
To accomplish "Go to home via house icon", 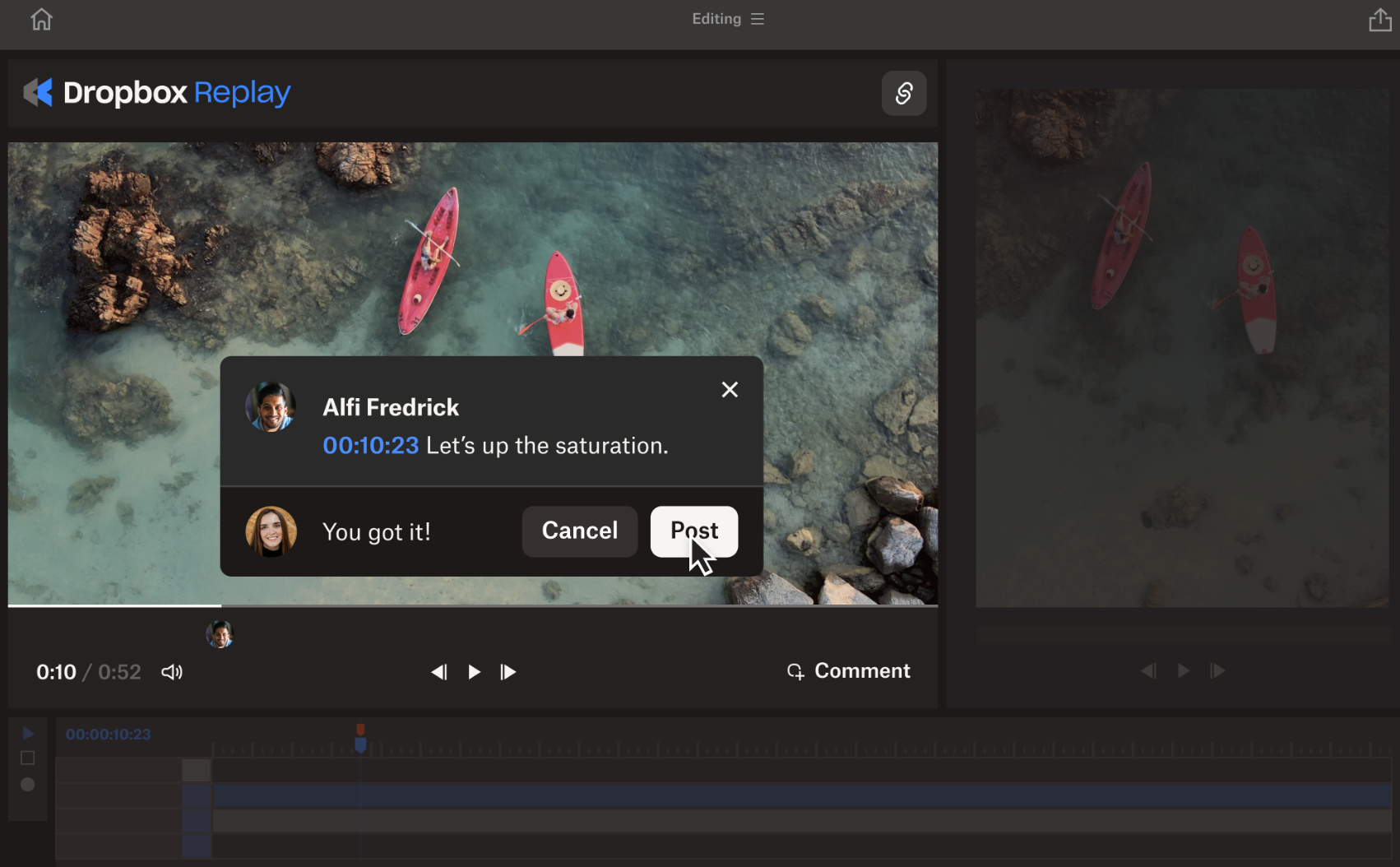I will [41, 19].
